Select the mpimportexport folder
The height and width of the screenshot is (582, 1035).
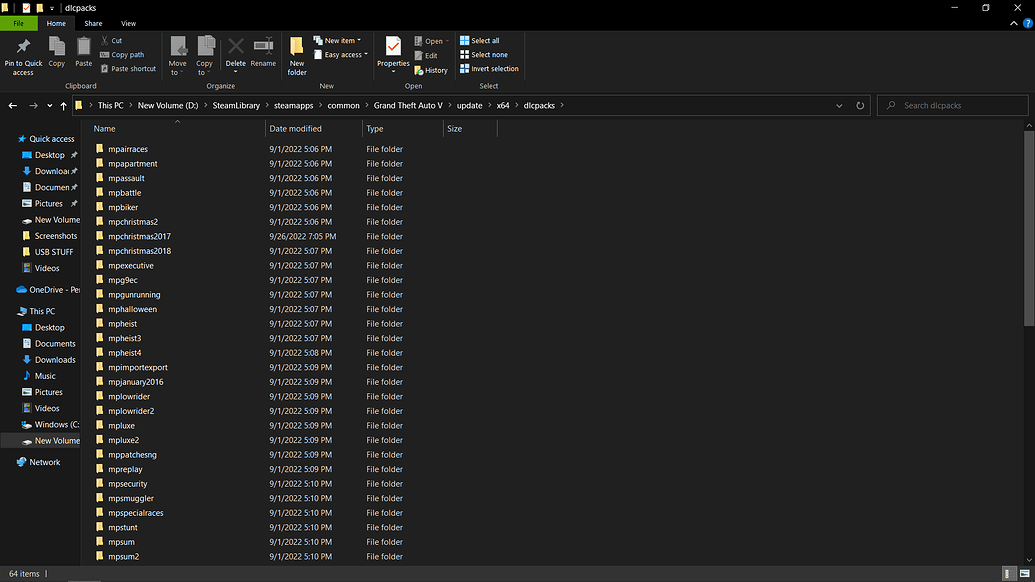click(138, 367)
